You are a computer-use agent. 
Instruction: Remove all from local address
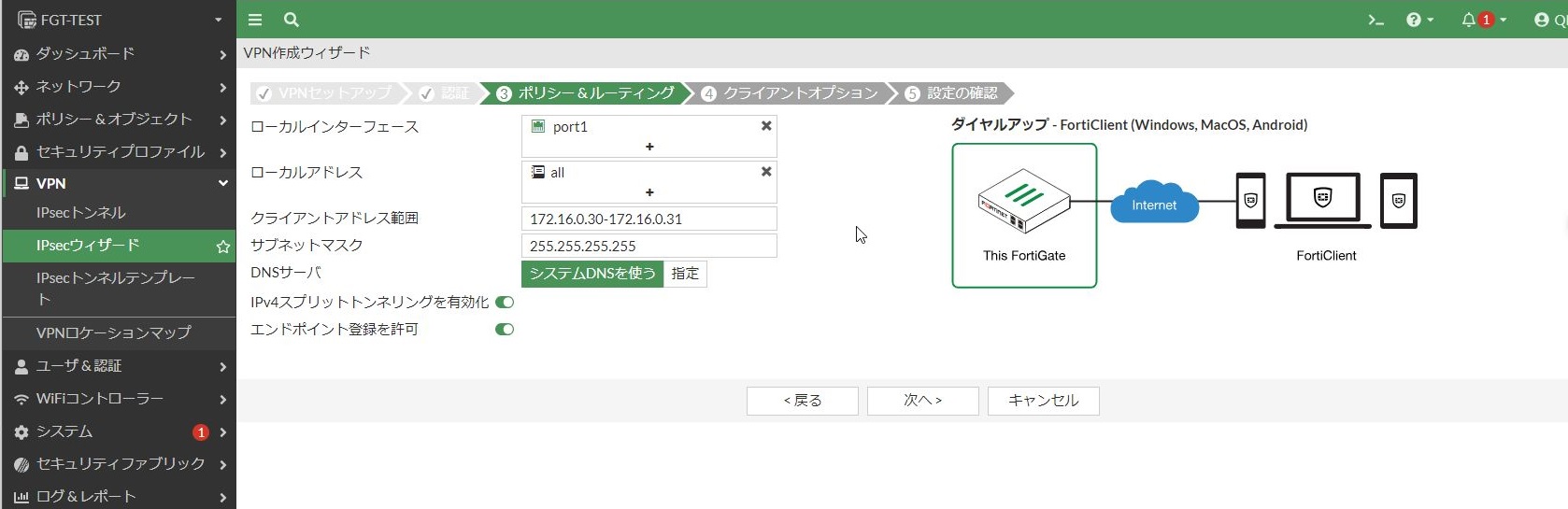coord(766,172)
